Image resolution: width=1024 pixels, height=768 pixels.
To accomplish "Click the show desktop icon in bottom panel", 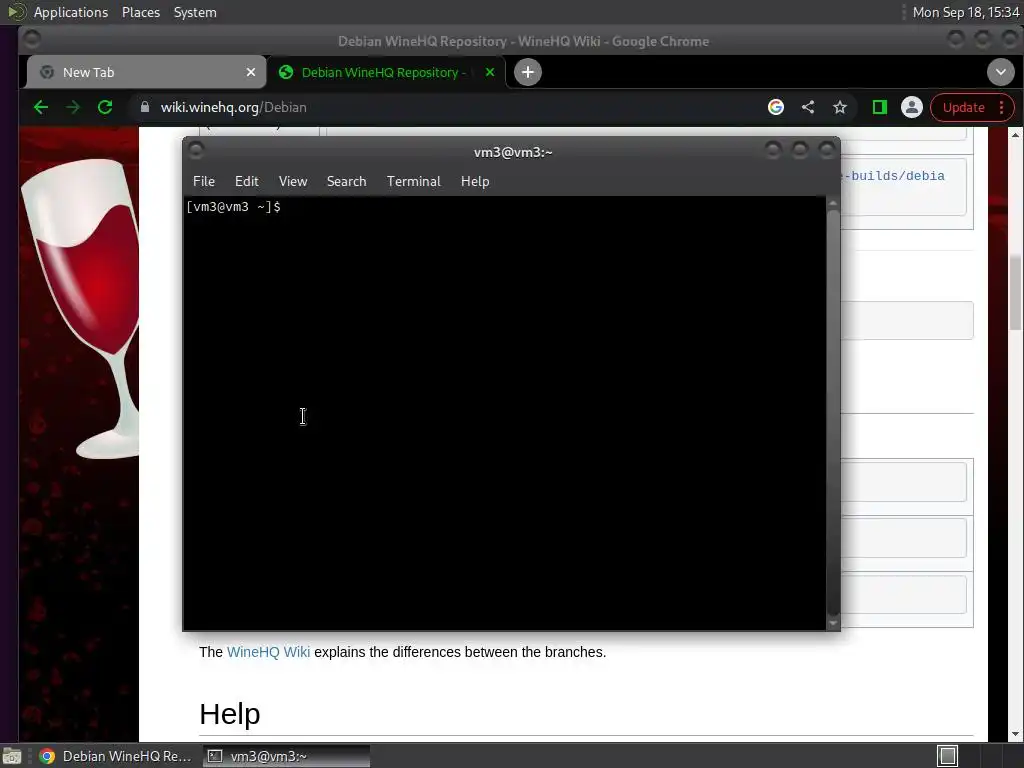I will 12,756.
